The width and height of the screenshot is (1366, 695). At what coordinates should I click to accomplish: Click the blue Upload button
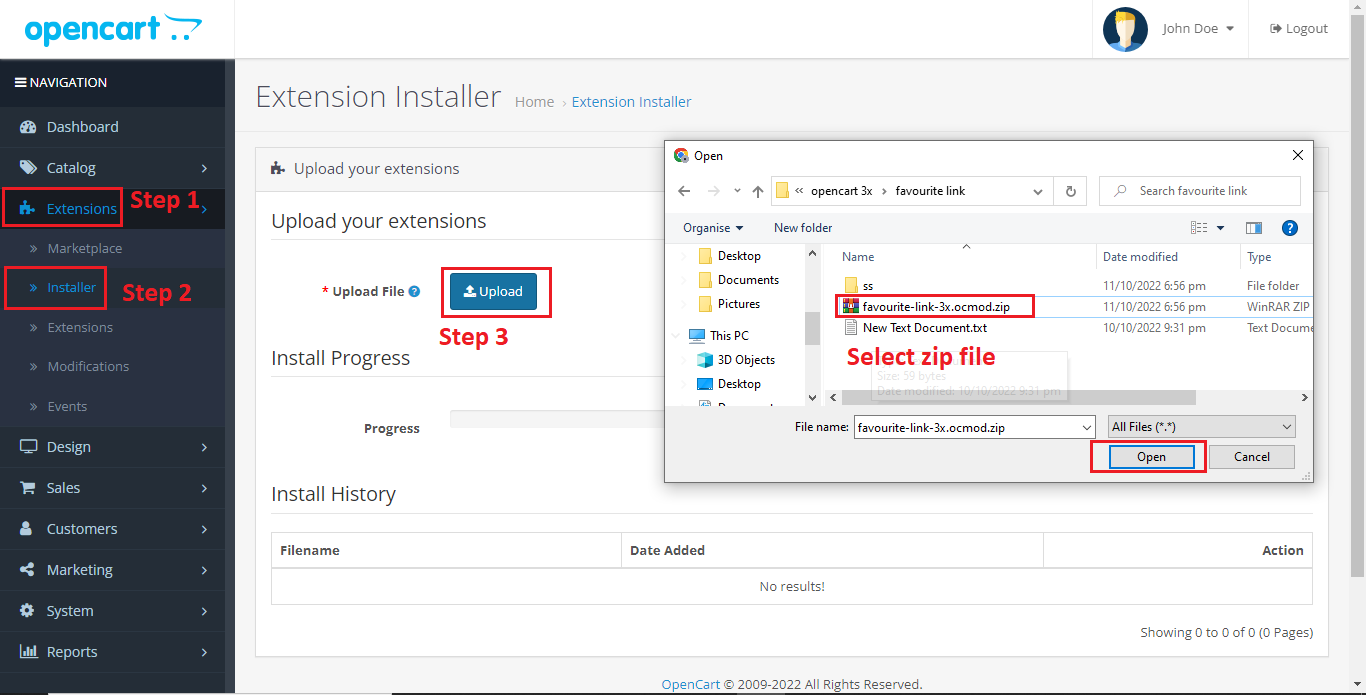[x=493, y=291]
